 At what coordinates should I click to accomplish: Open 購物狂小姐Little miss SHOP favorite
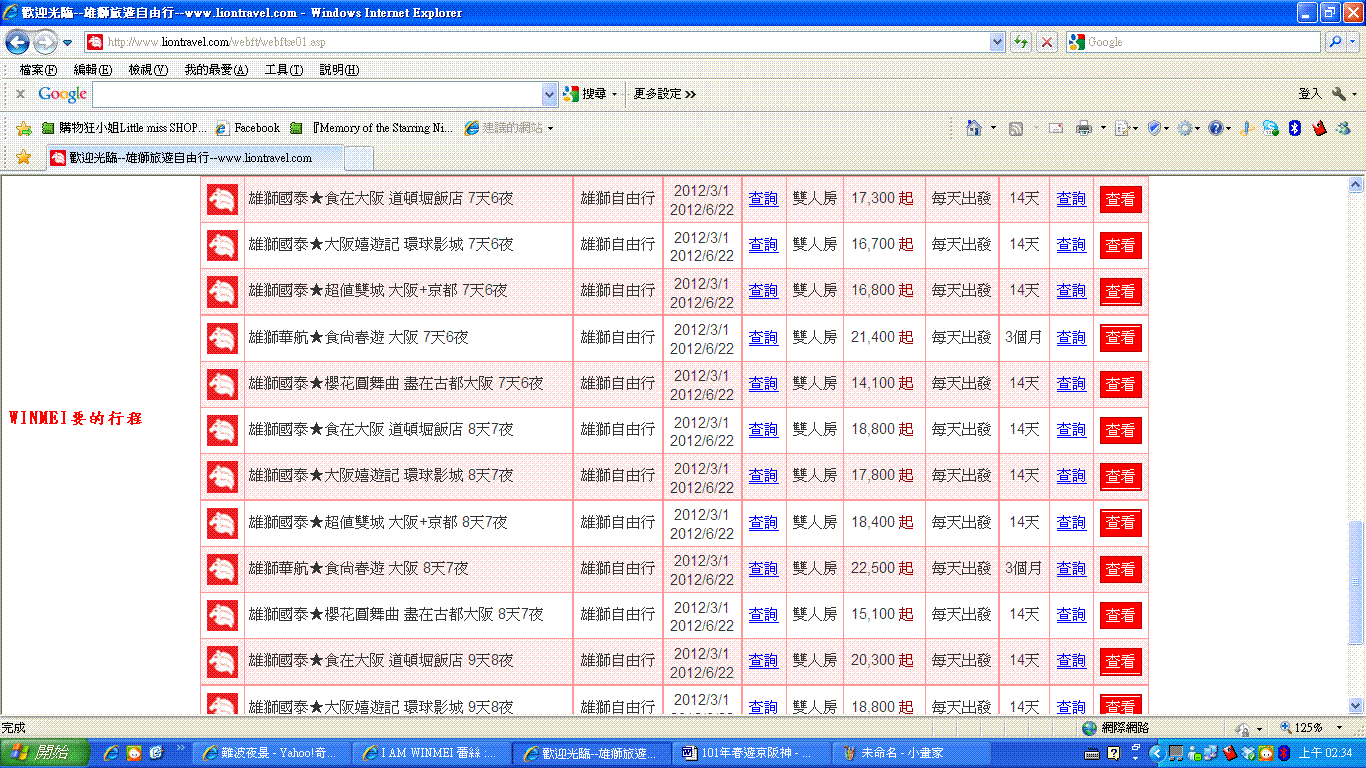pos(124,128)
